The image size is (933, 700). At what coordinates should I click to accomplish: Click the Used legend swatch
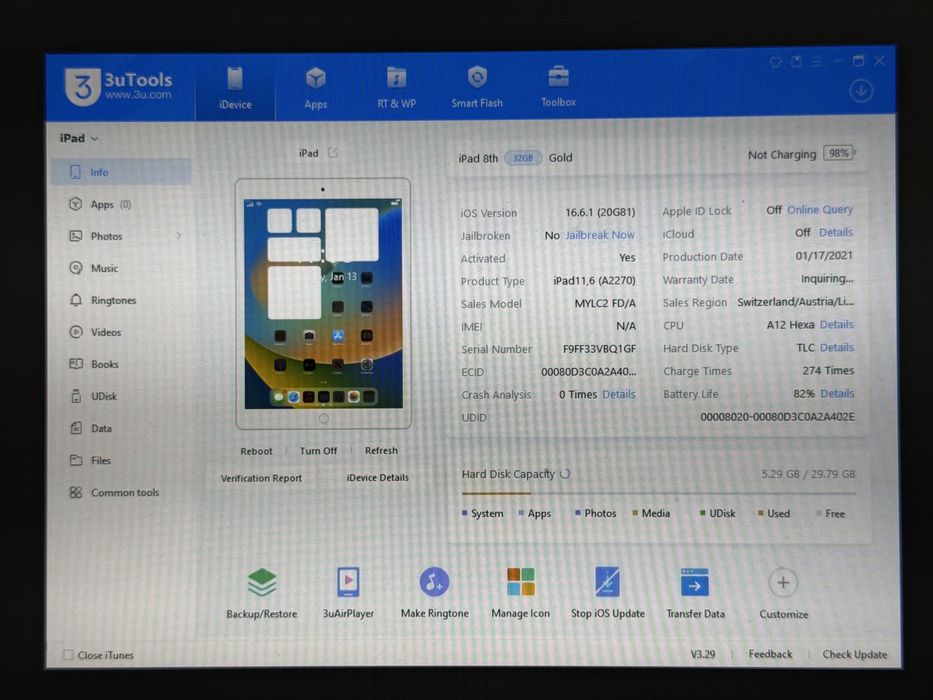click(x=760, y=513)
